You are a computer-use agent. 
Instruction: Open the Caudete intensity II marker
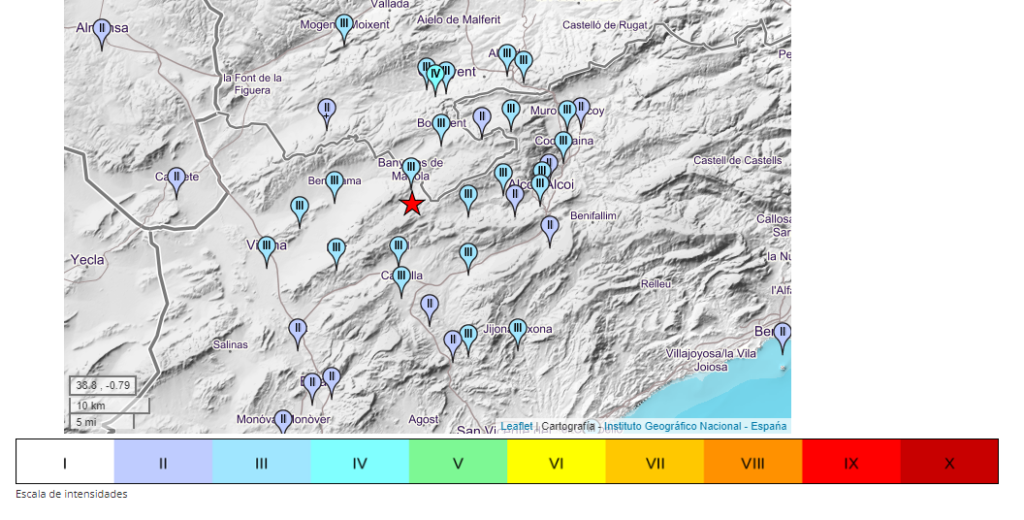pyautogui.click(x=177, y=179)
